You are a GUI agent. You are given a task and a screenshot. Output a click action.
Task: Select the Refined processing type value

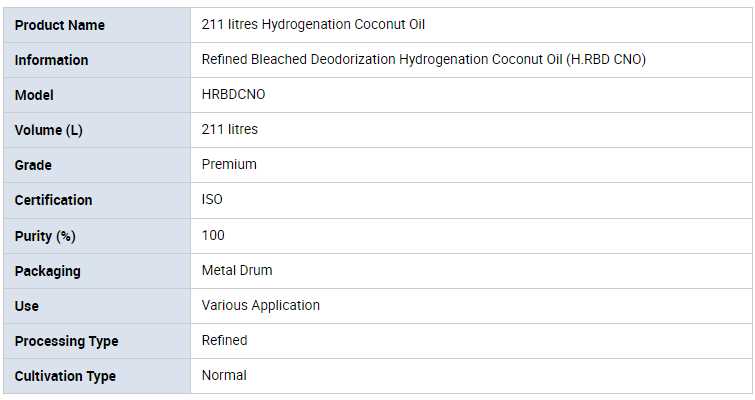click(x=224, y=340)
